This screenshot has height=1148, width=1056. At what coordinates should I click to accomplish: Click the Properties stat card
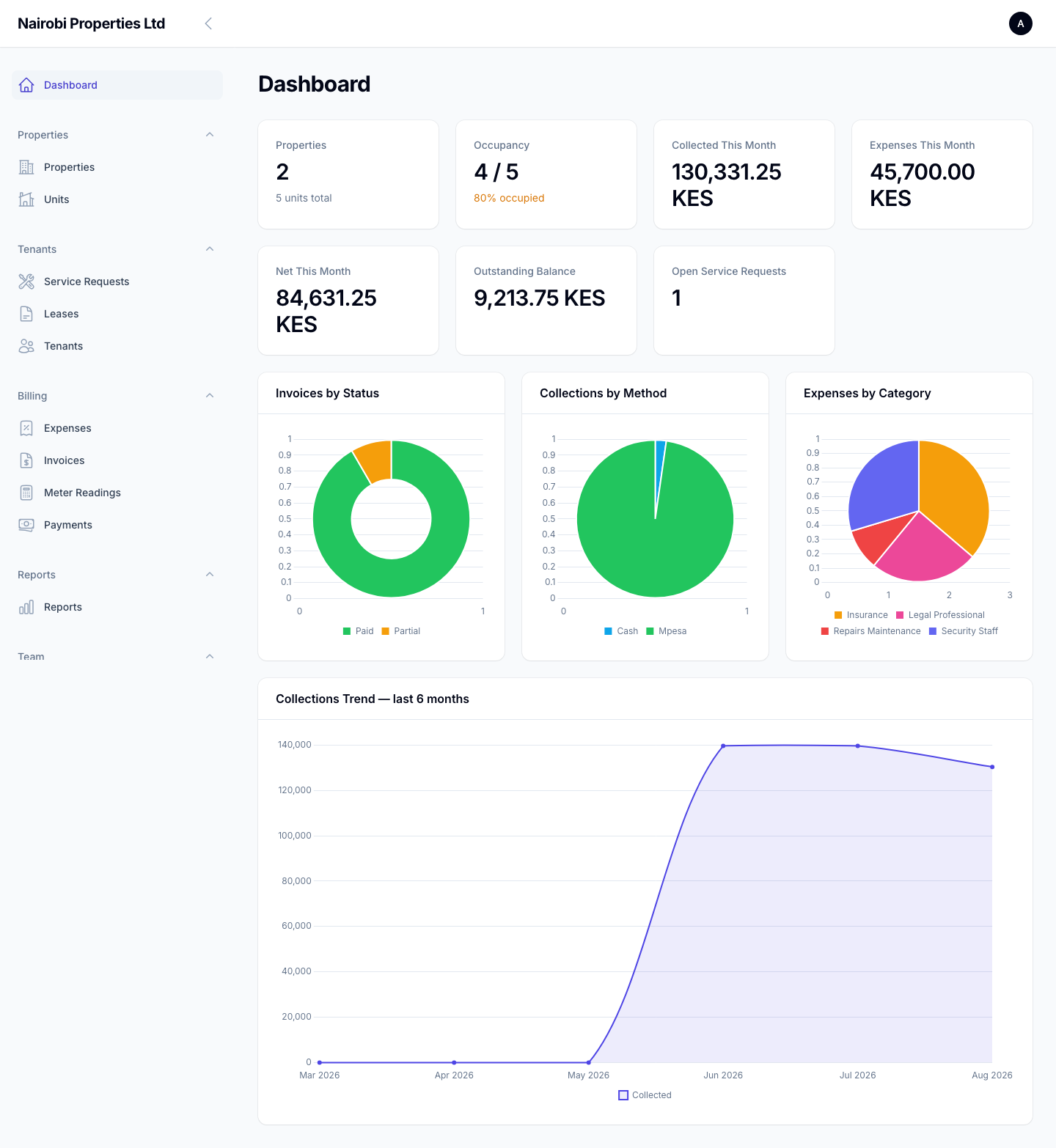tap(348, 174)
